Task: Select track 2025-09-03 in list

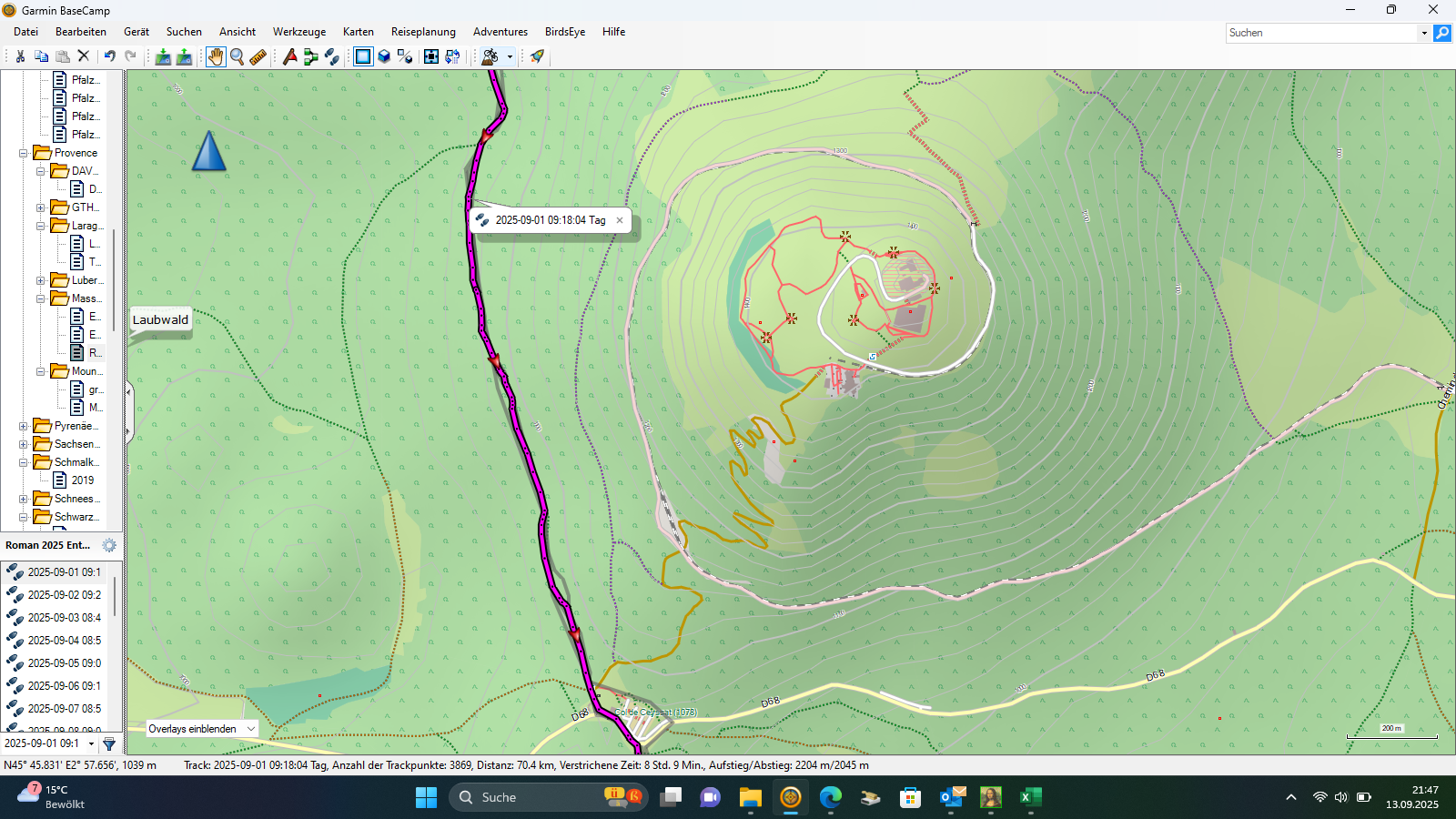Action: (64, 618)
